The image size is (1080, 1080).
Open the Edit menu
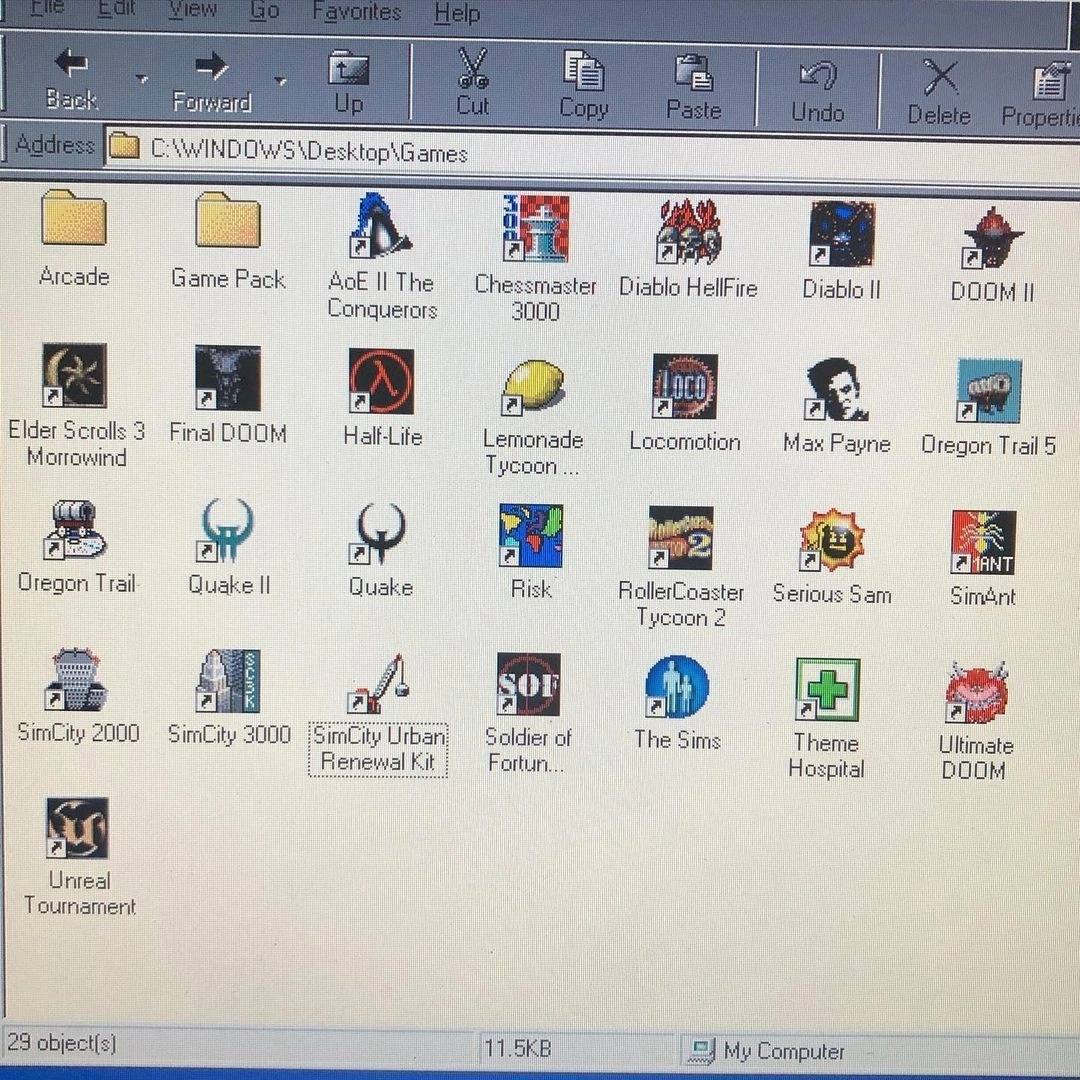click(116, 8)
